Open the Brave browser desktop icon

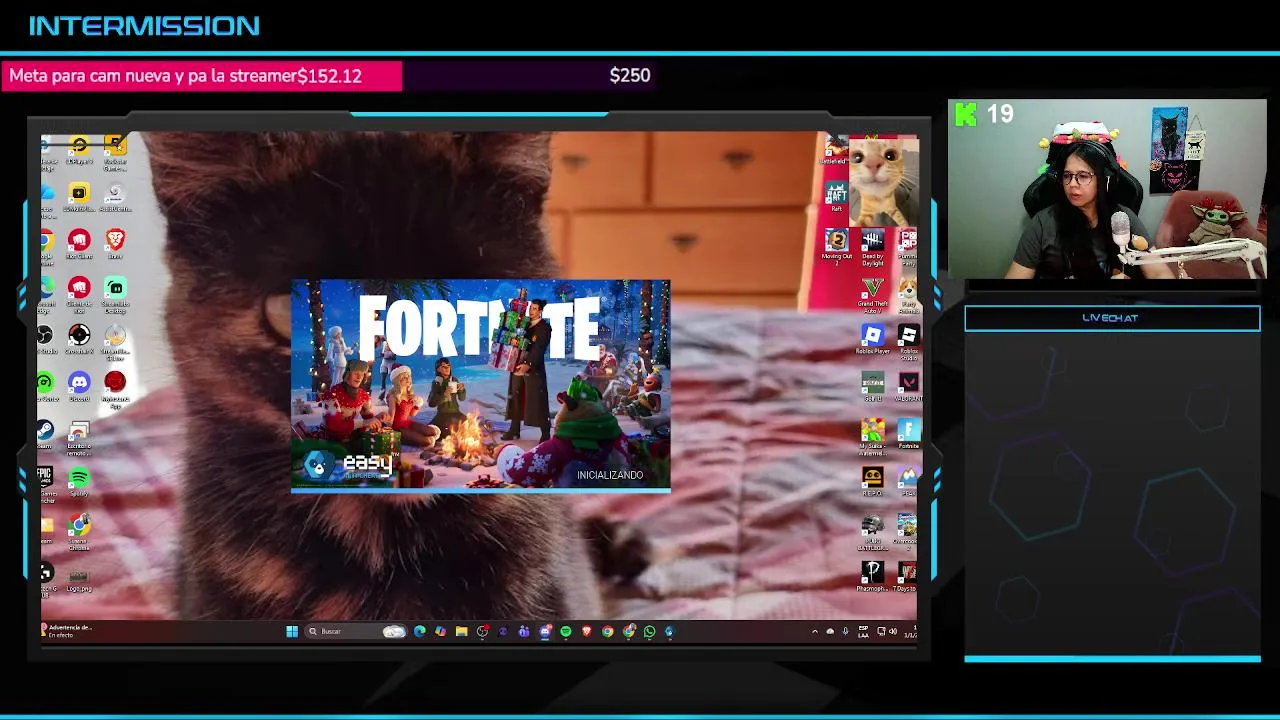[115, 242]
